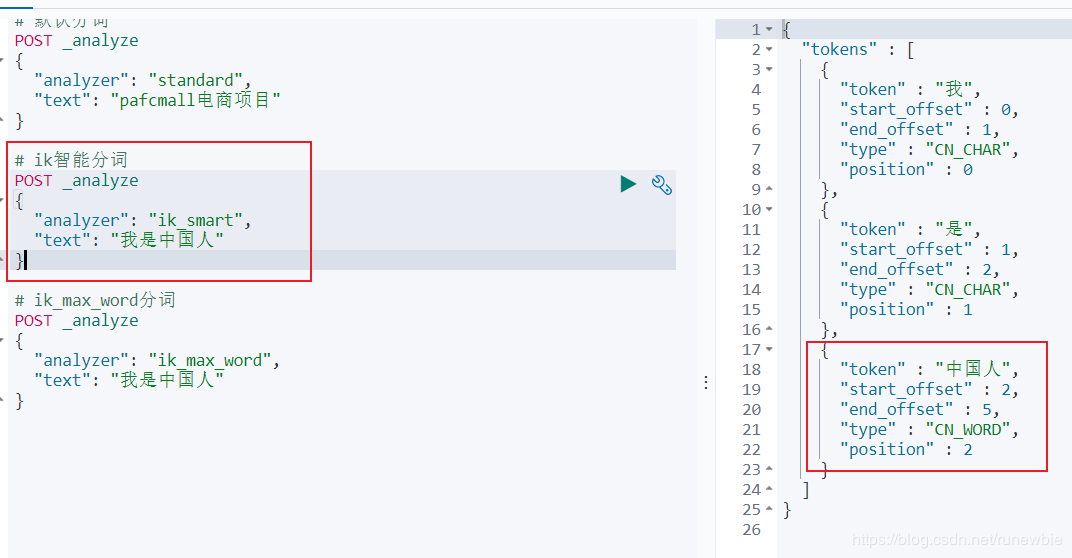Click fold marker at line 25
Viewport: 1072px width, 558px height.
point(769,509)
